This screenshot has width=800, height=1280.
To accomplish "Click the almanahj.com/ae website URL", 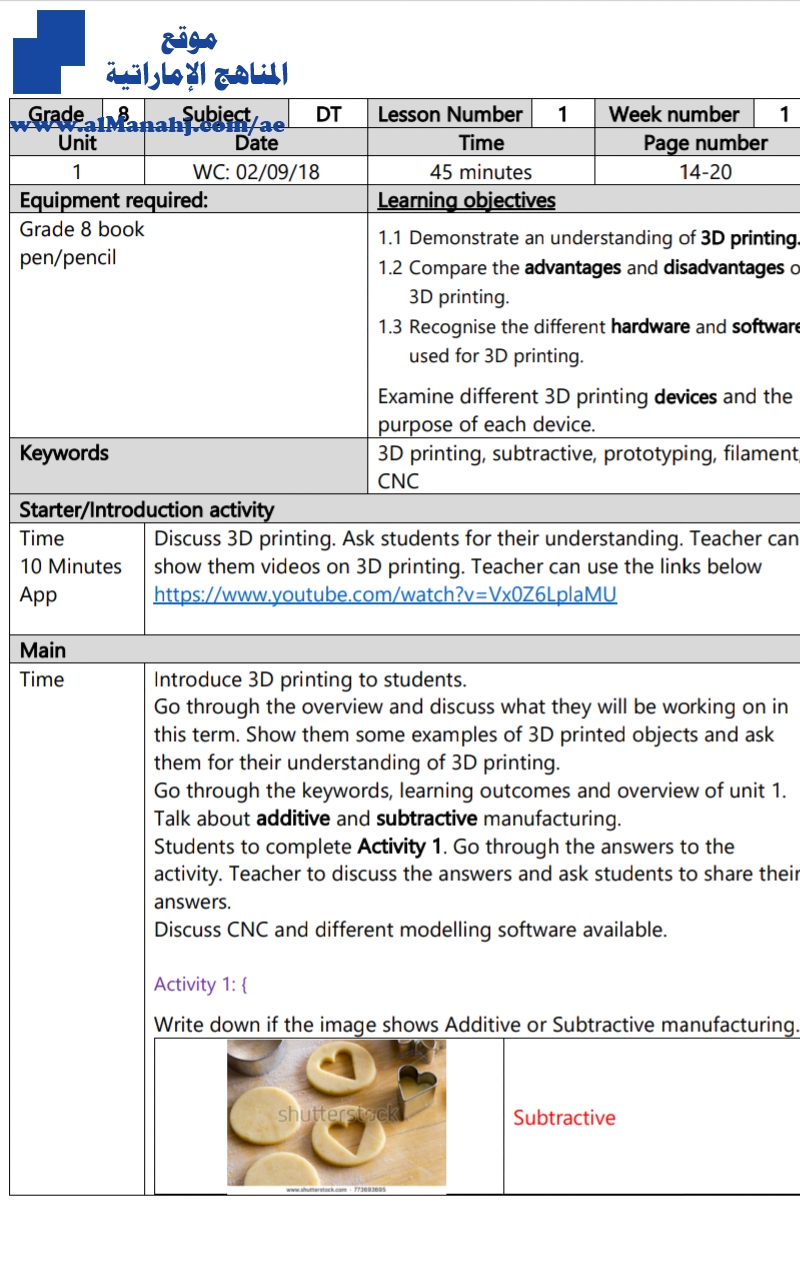I will (x=147, y=124).
